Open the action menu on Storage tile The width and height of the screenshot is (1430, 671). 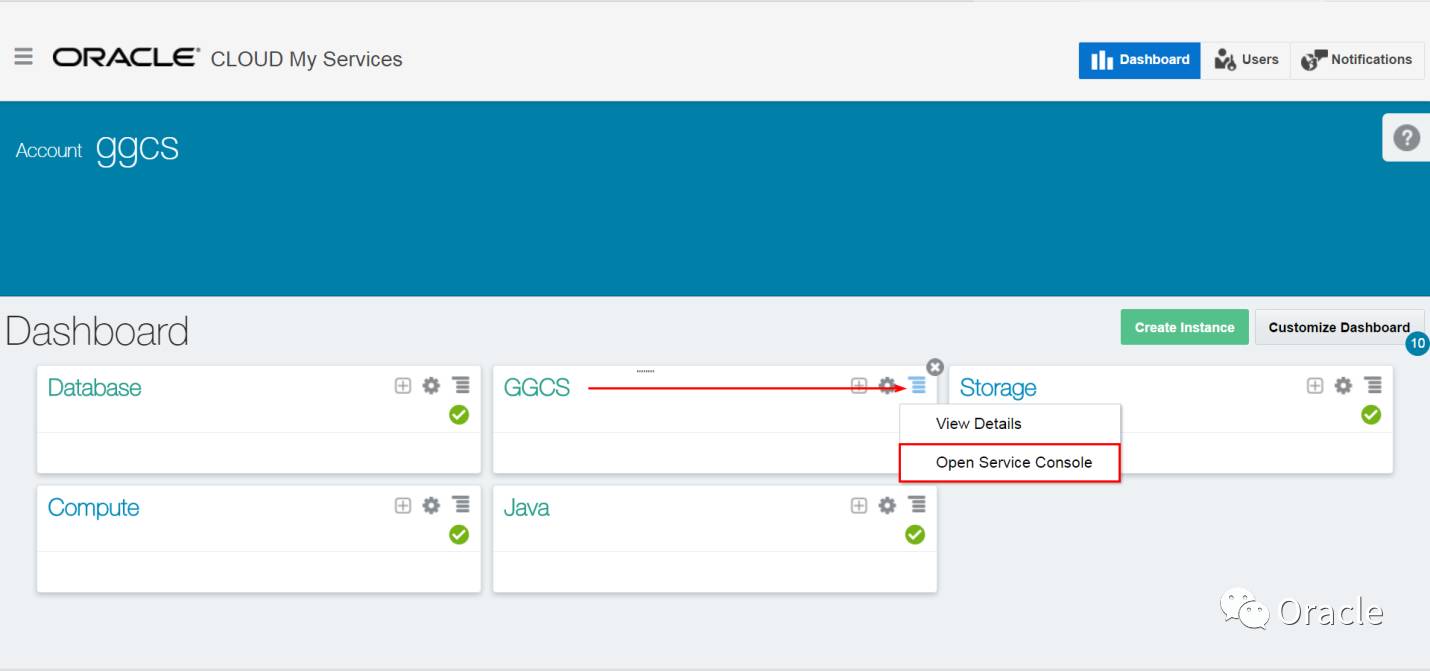[1373, 385]
